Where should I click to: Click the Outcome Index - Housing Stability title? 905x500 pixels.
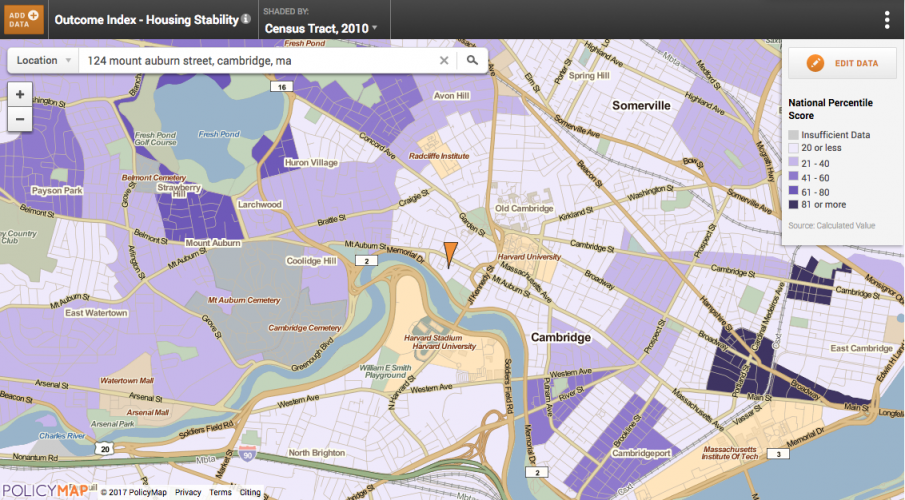pyautogui.click(x=146, y=20)
